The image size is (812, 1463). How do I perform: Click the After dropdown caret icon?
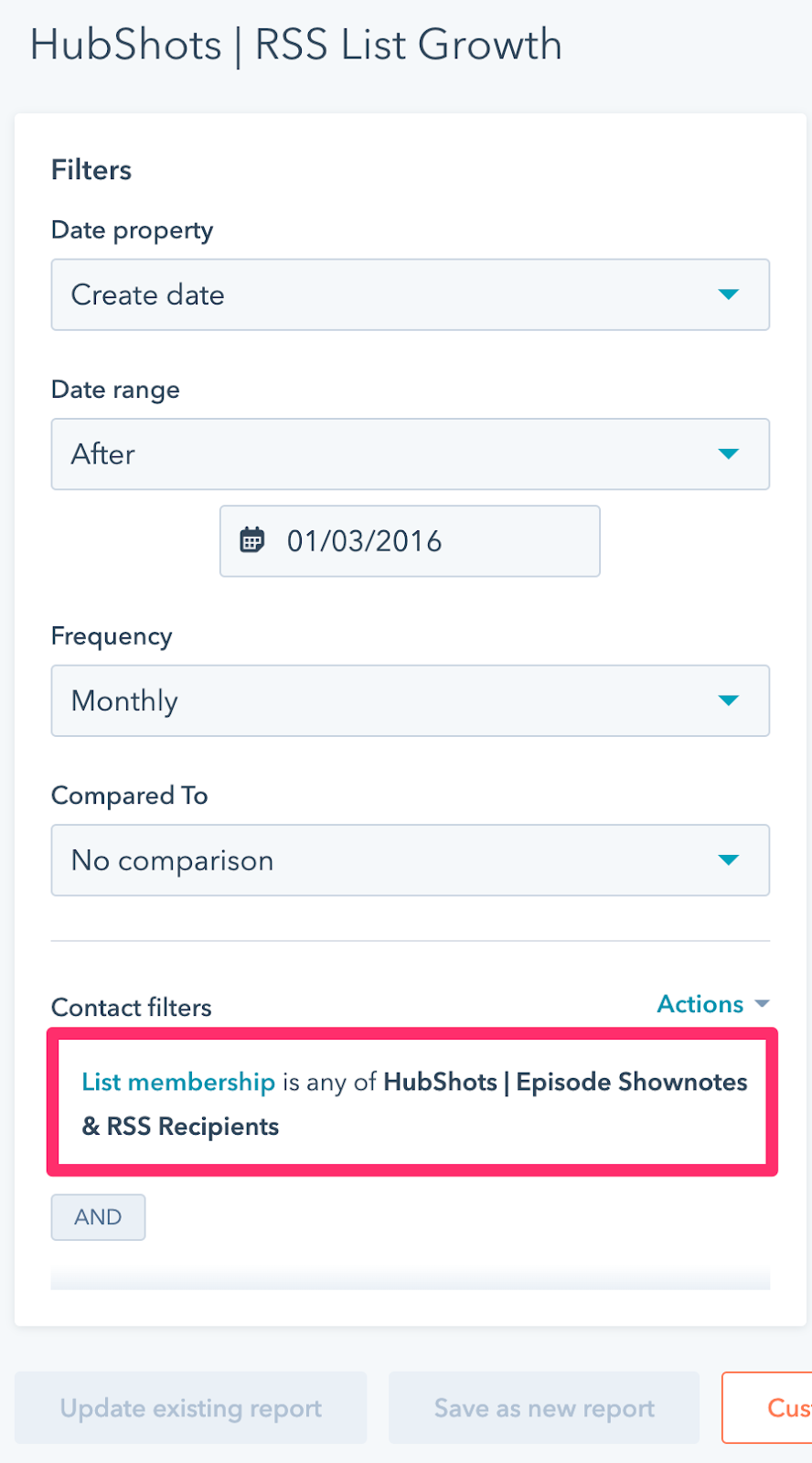click(728, 454)
